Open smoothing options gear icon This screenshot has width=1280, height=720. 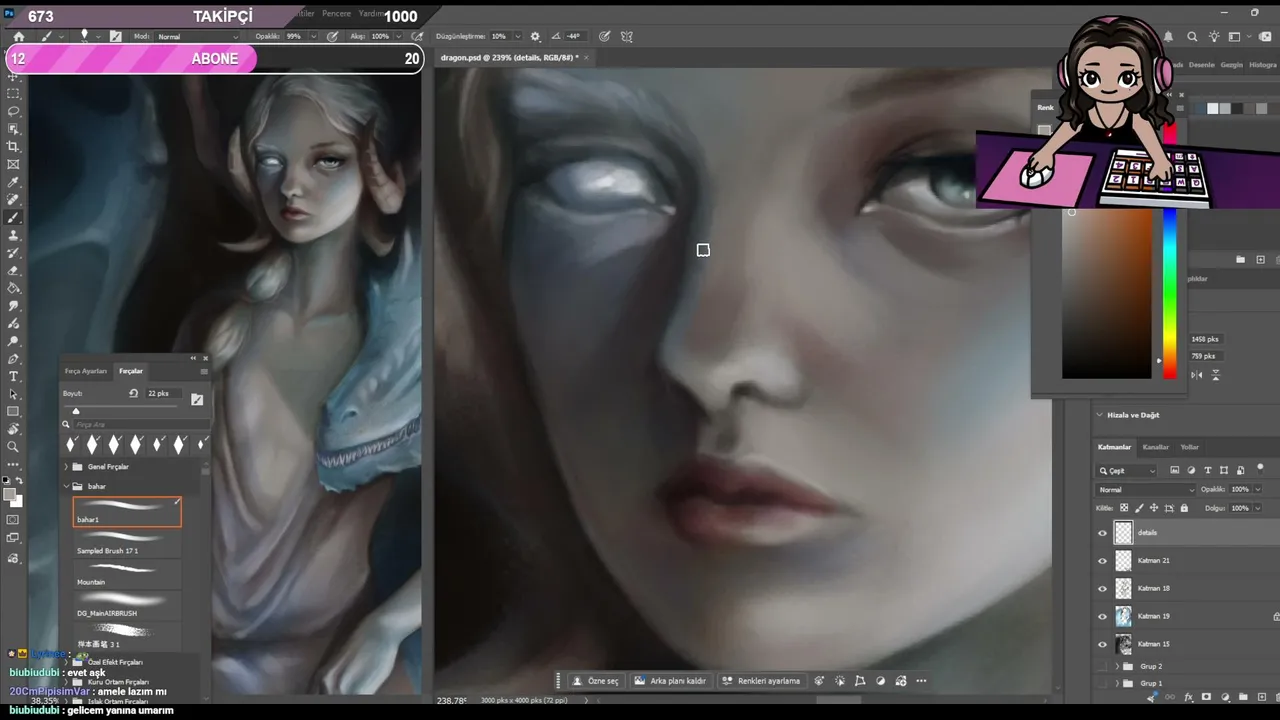point(535,37)
